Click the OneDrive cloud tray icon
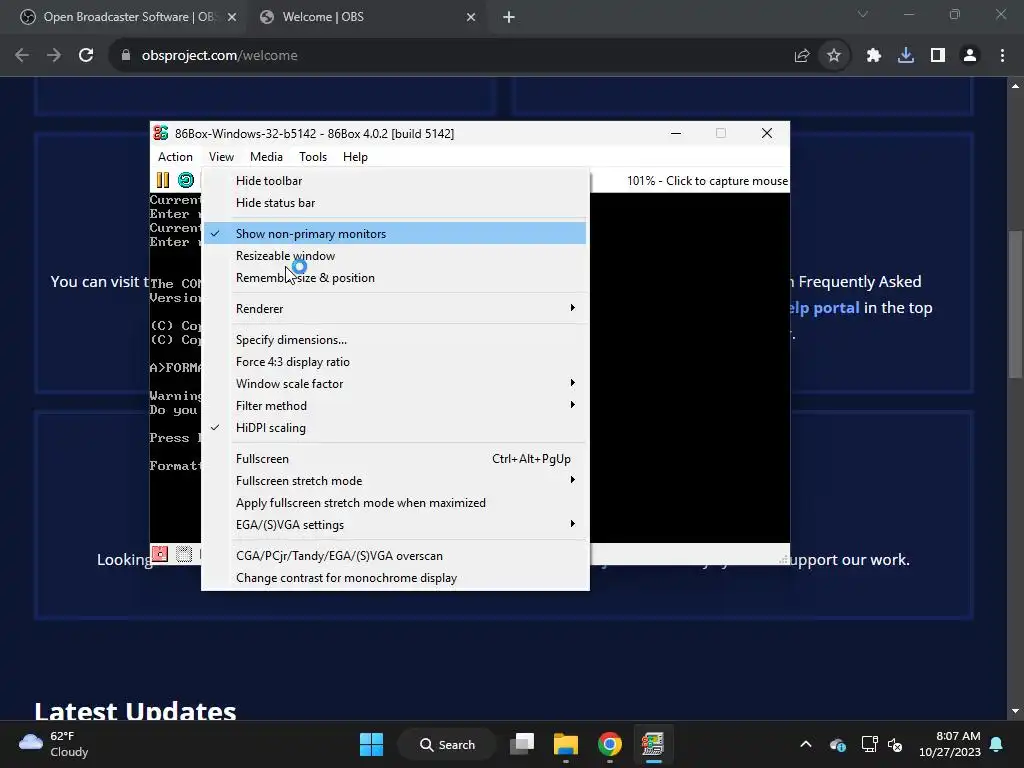The width and height of the screenshot is (1024, 768). 838,744
